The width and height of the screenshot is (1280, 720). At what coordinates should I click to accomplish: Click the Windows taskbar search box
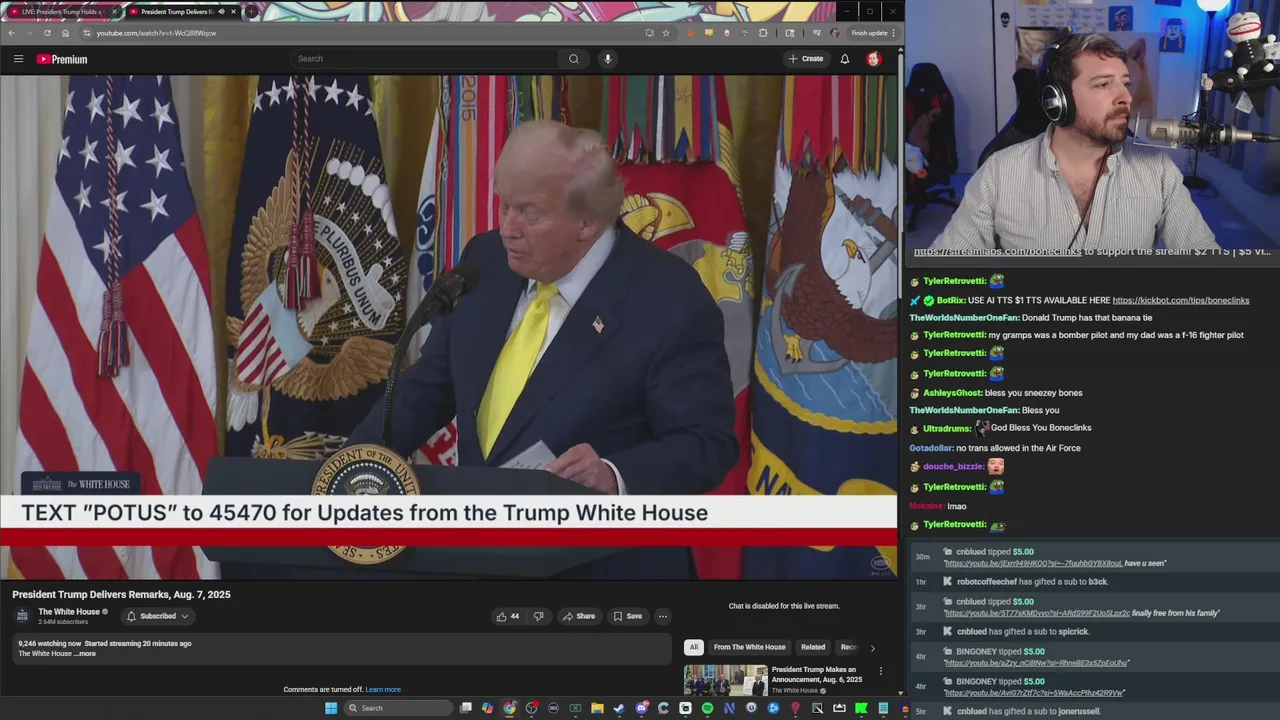[x=399, y=708]
